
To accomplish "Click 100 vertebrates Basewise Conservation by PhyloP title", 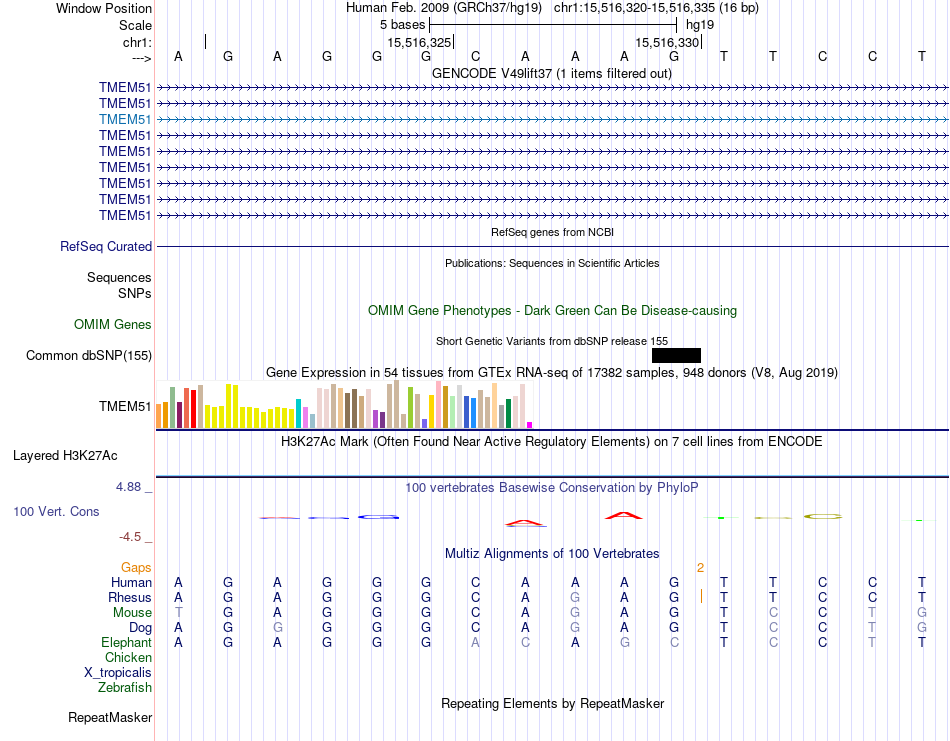I will 552,488.
